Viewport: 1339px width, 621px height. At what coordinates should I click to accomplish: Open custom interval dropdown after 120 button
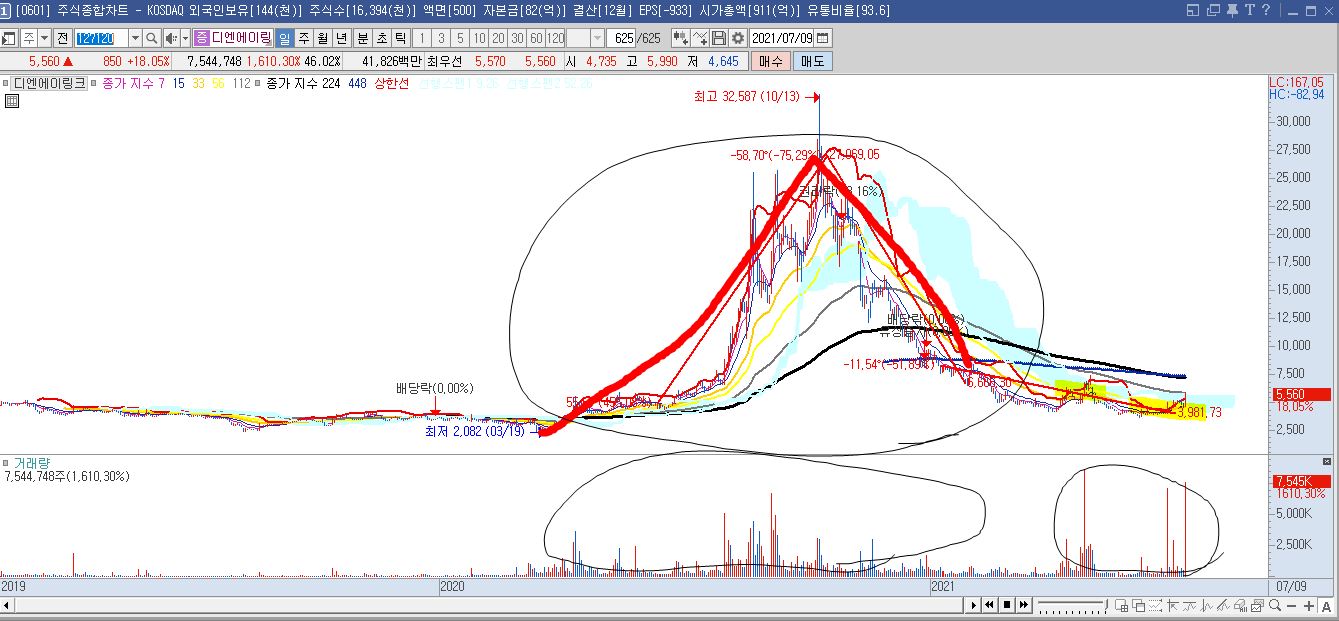pyautogui.click(x=597, y=38)
